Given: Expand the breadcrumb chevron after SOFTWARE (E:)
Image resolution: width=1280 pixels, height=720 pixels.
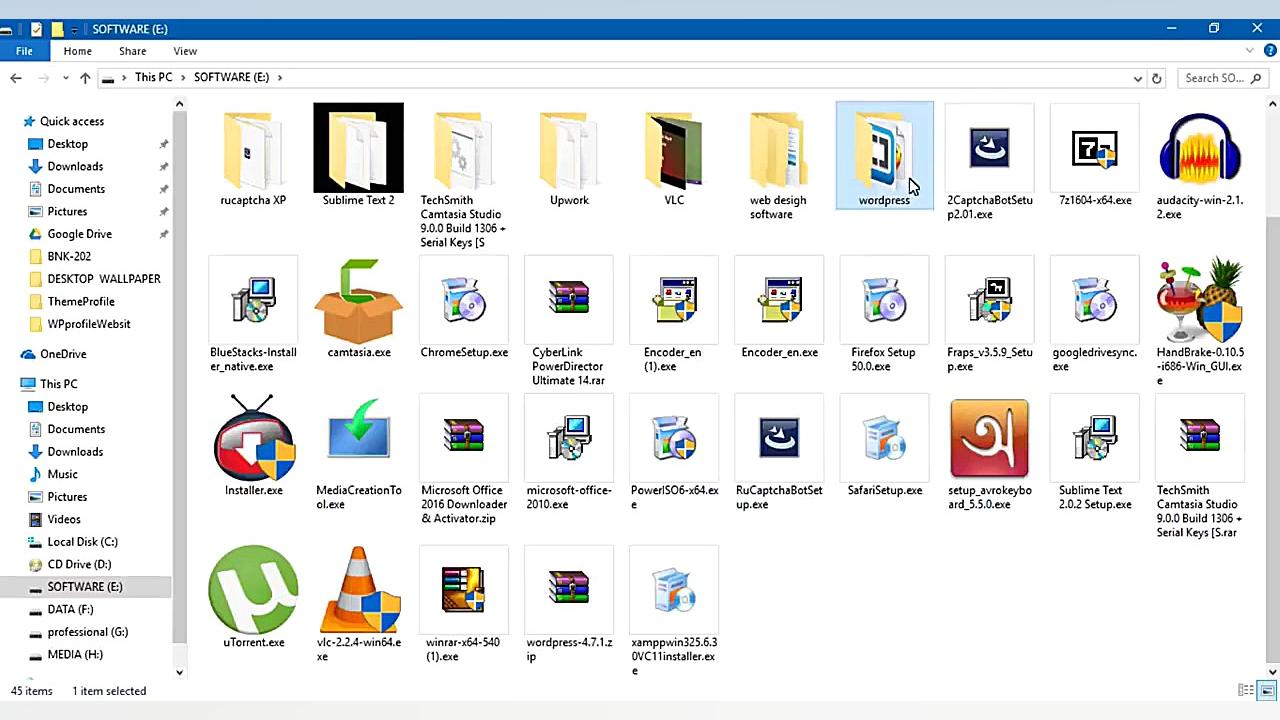Looking at the screenshot, I should pyautogui.click(x=280, y=77).
